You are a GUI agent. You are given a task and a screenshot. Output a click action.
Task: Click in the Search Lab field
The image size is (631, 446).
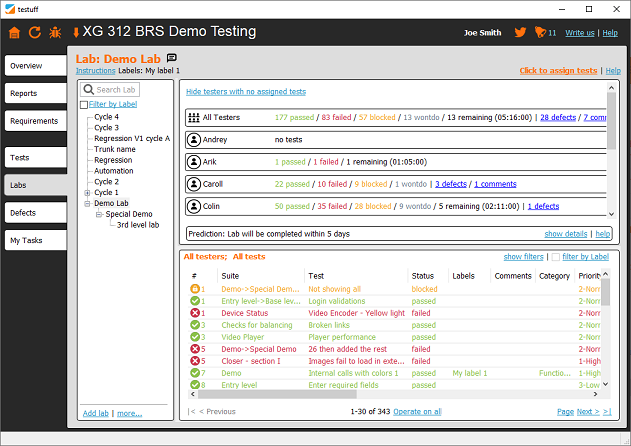(110, 89)
